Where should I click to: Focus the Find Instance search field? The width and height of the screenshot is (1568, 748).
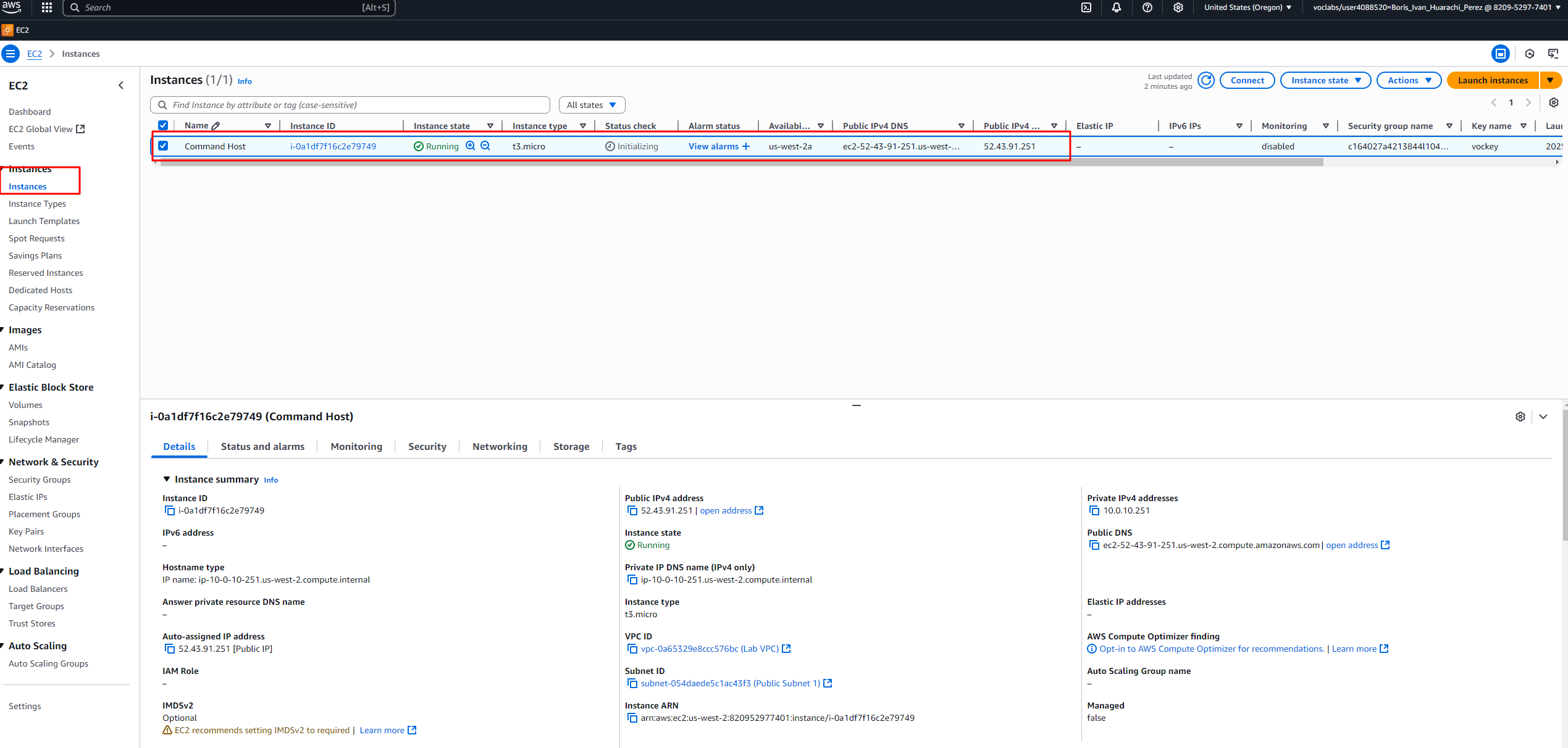[350, 105]
